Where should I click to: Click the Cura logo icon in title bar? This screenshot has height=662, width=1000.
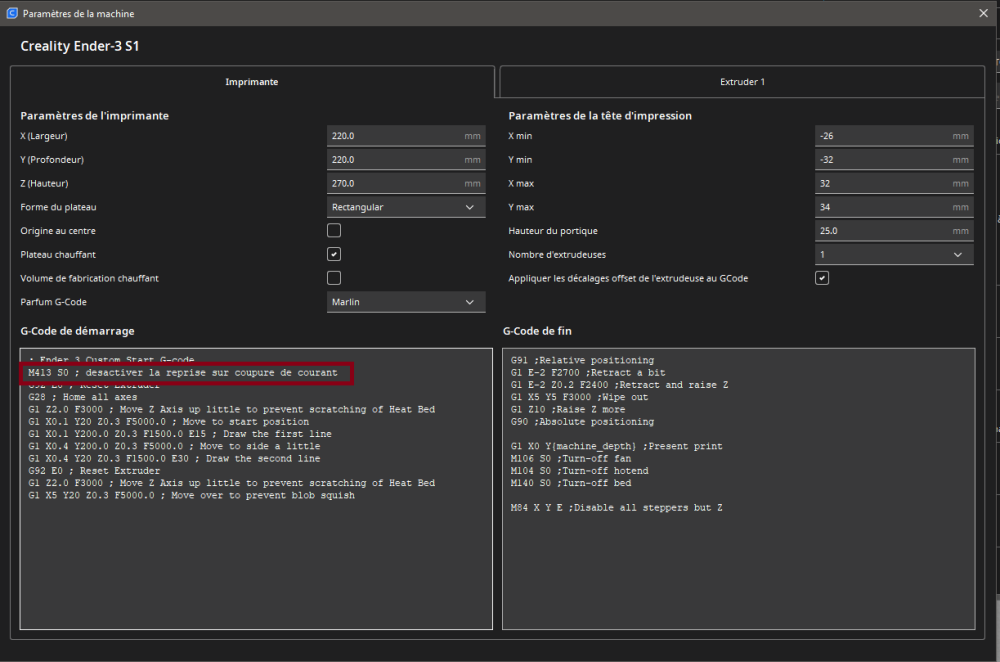pyautogui.click(x=11, y=14)
